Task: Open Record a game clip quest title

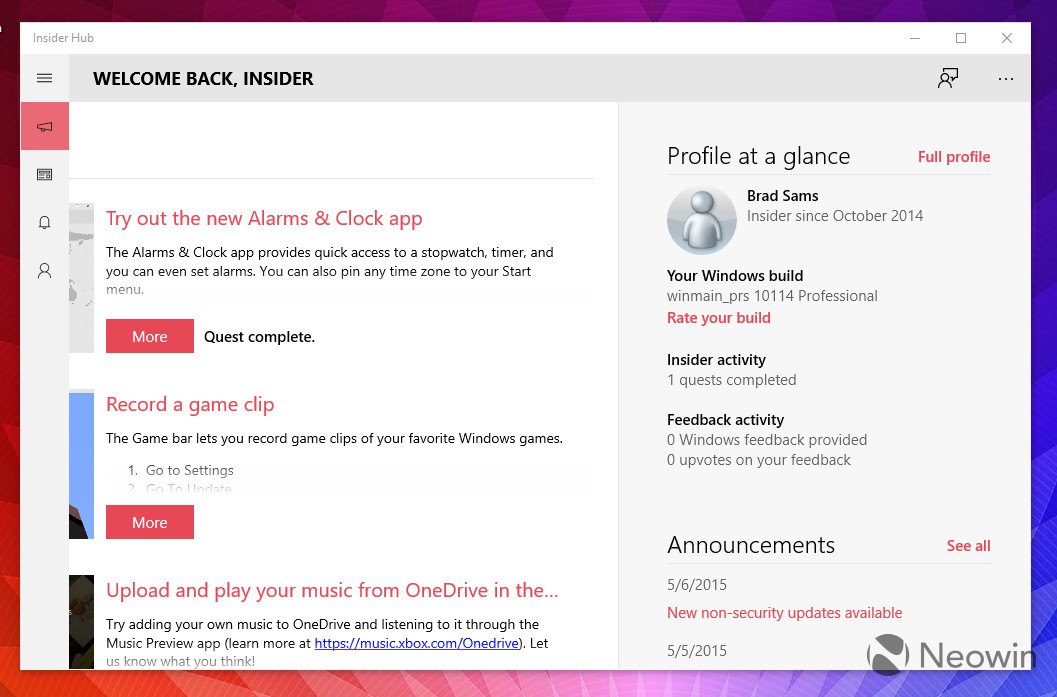Action: (x=190, y=404)
